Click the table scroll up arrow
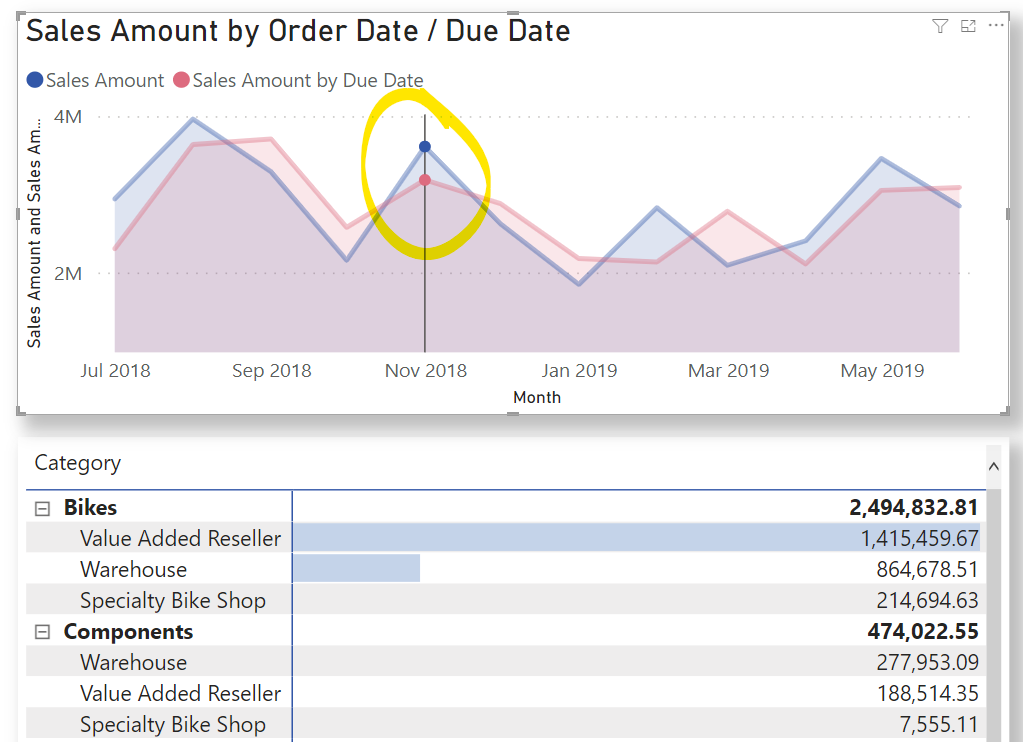 pos(994,466)
